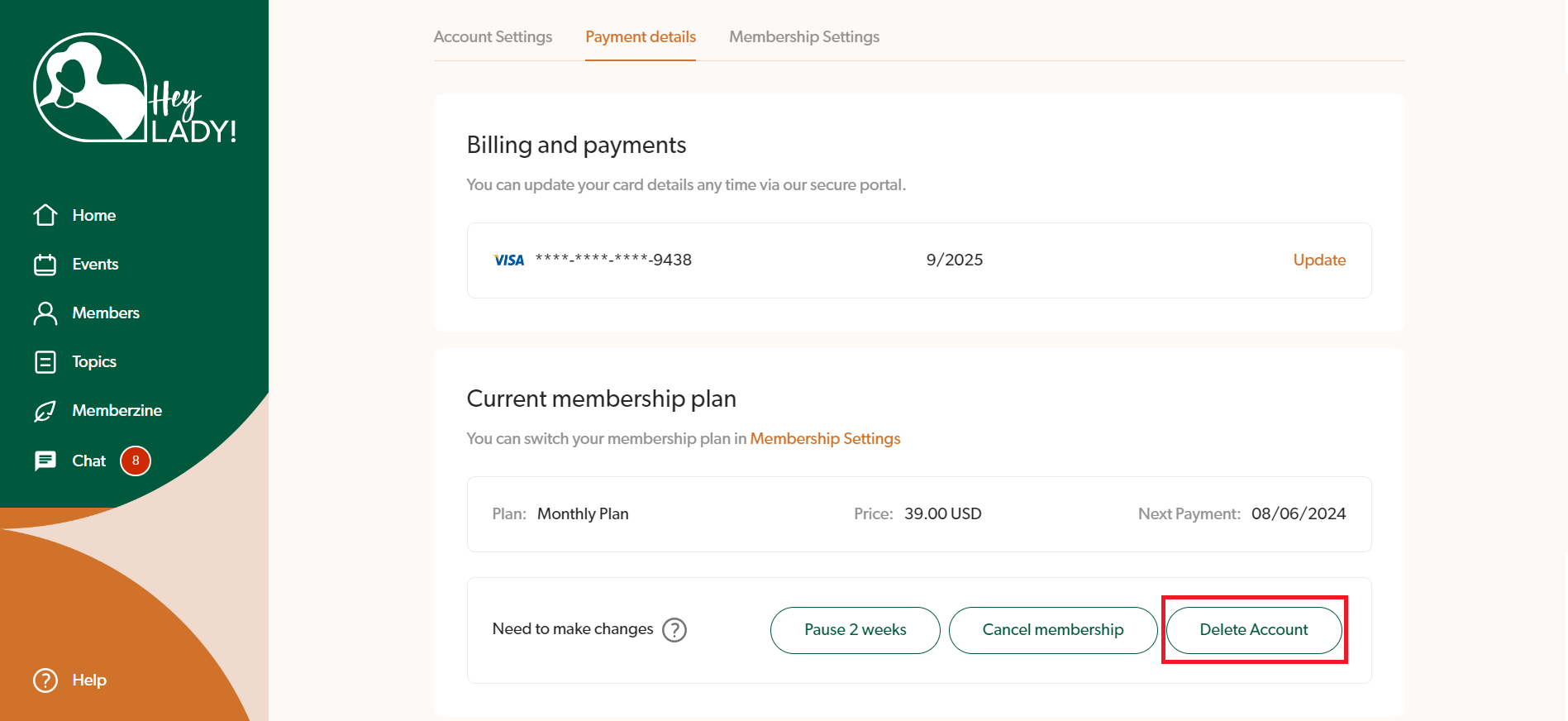This screenshot has width=1568, height=721.
Task: Open the Memberzine leaf icon
Action: click(45, 411)
